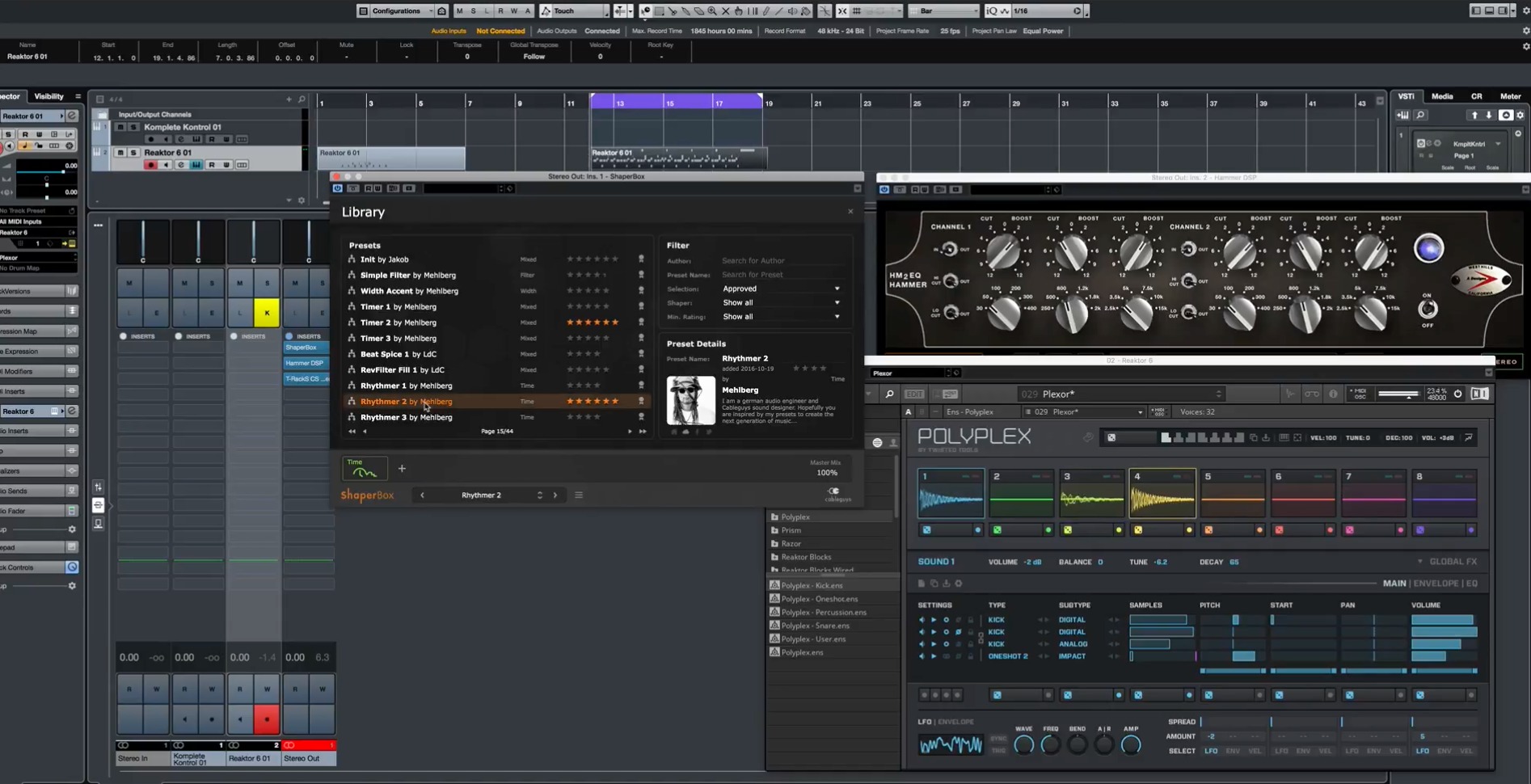The height and width of the screenshot is (784, 1531).
Task: Open the ShaperBox hamburger menu icon
Action: click(x=579, y=495)
